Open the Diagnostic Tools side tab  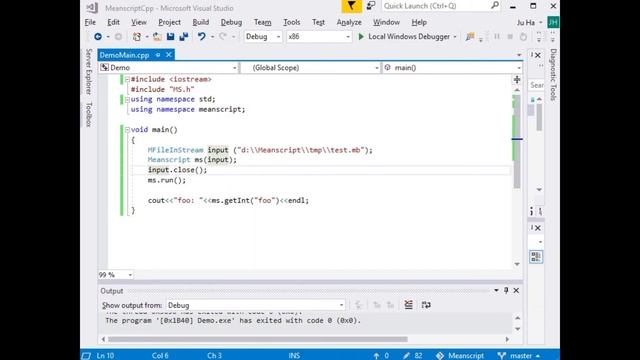coord(553,75)
